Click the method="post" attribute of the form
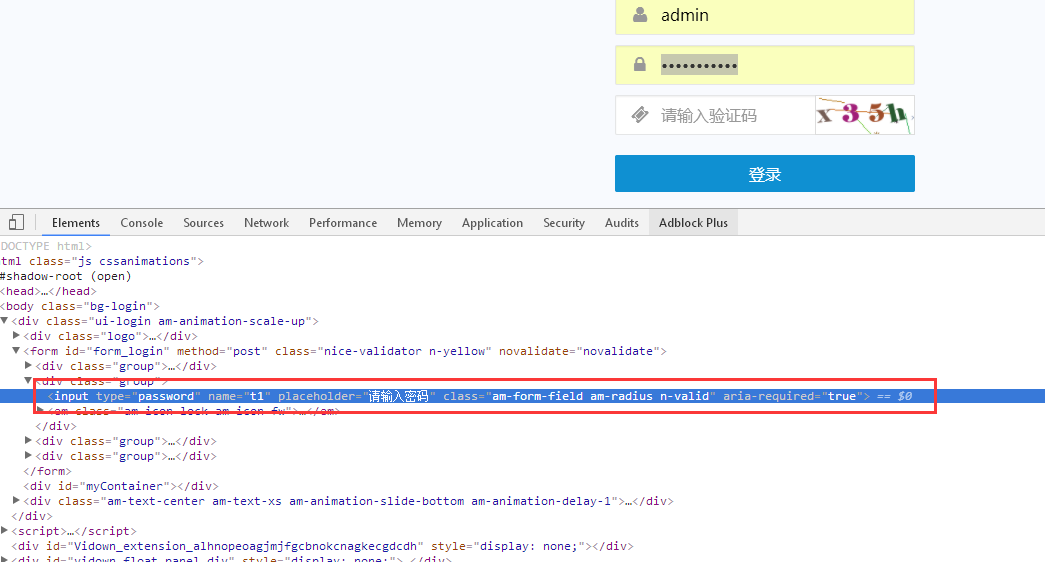The width and height of the screenshot is (1045, 562). click(222, 351)
